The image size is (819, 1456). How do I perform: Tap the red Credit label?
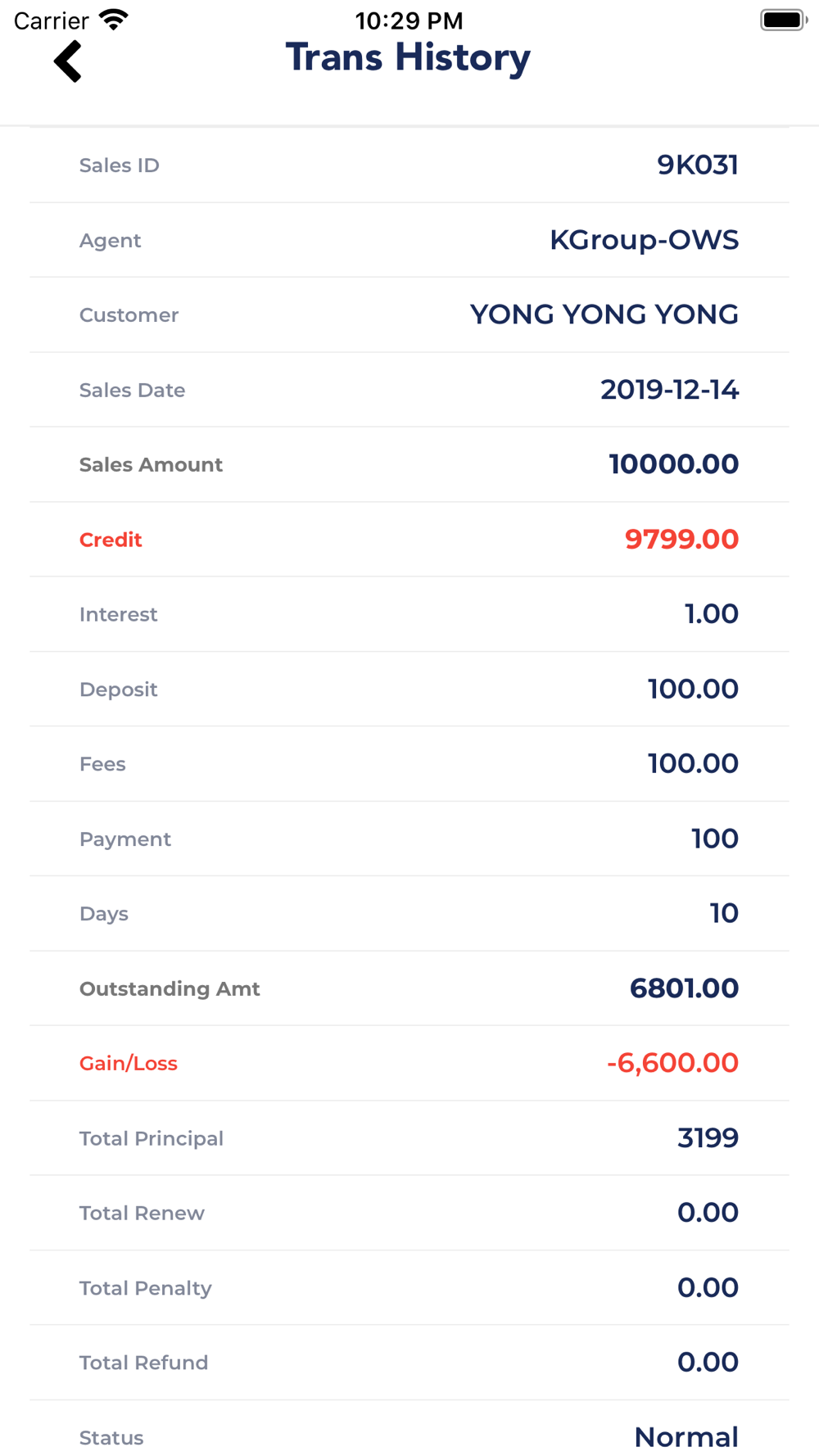[x=111, y=540]
